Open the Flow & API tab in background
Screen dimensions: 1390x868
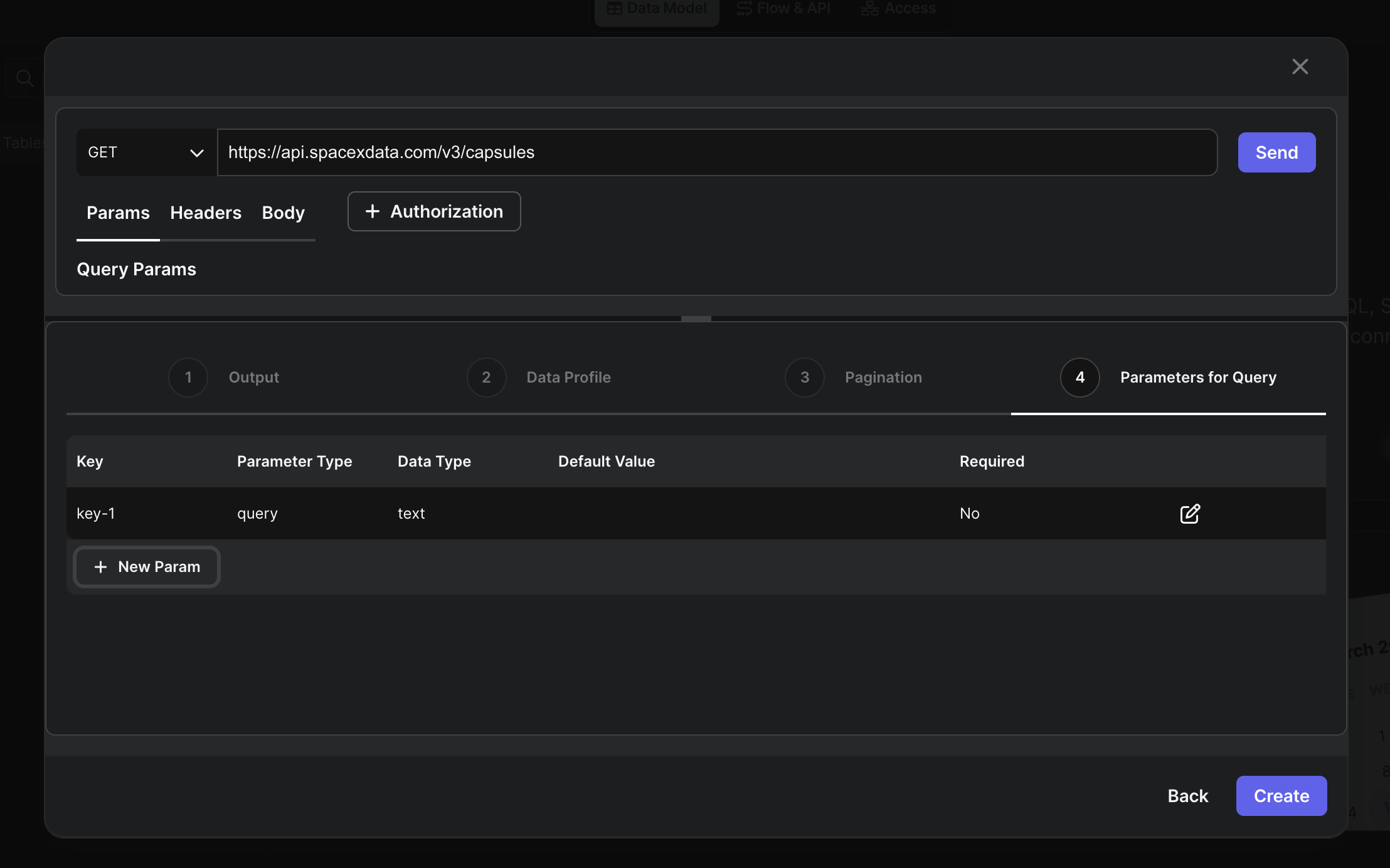click(784, 9)
